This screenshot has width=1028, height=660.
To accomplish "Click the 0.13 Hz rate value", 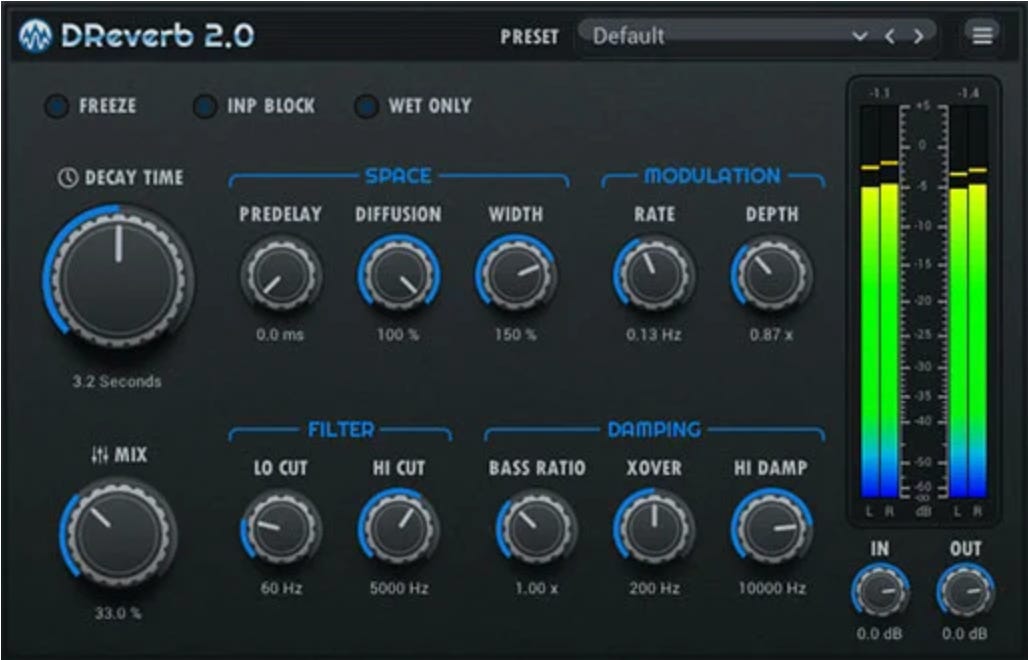I will (654, 334).
